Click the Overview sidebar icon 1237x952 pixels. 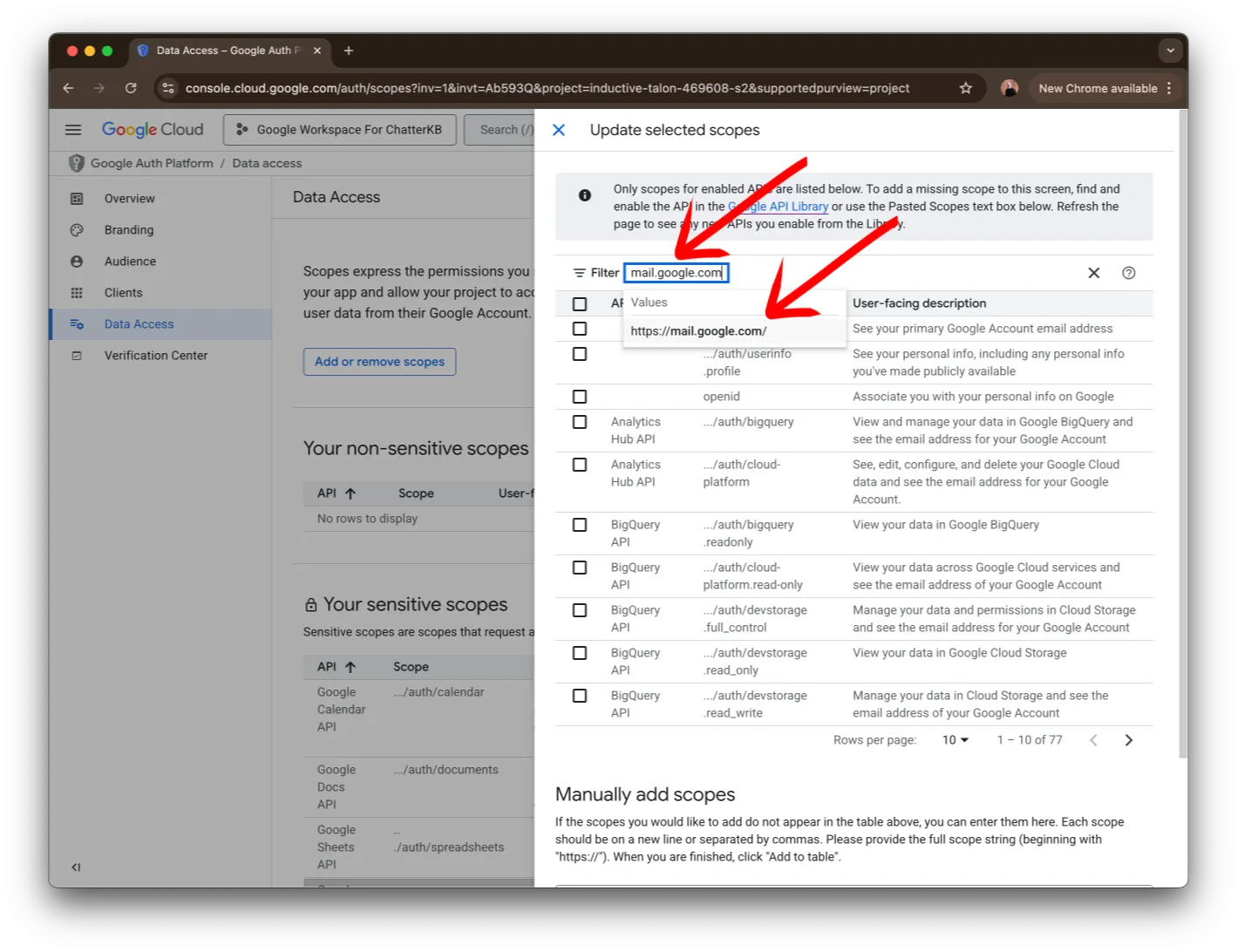77,199
